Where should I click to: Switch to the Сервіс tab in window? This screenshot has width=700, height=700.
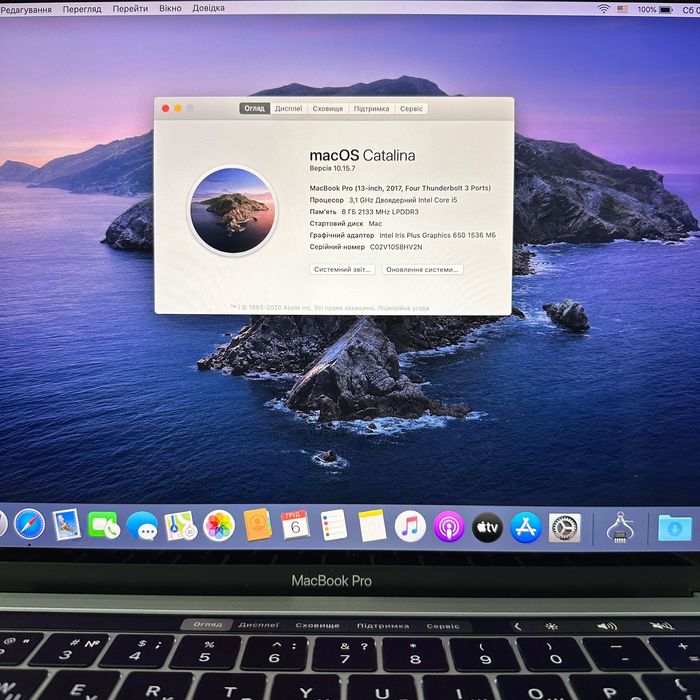[411, 108]
